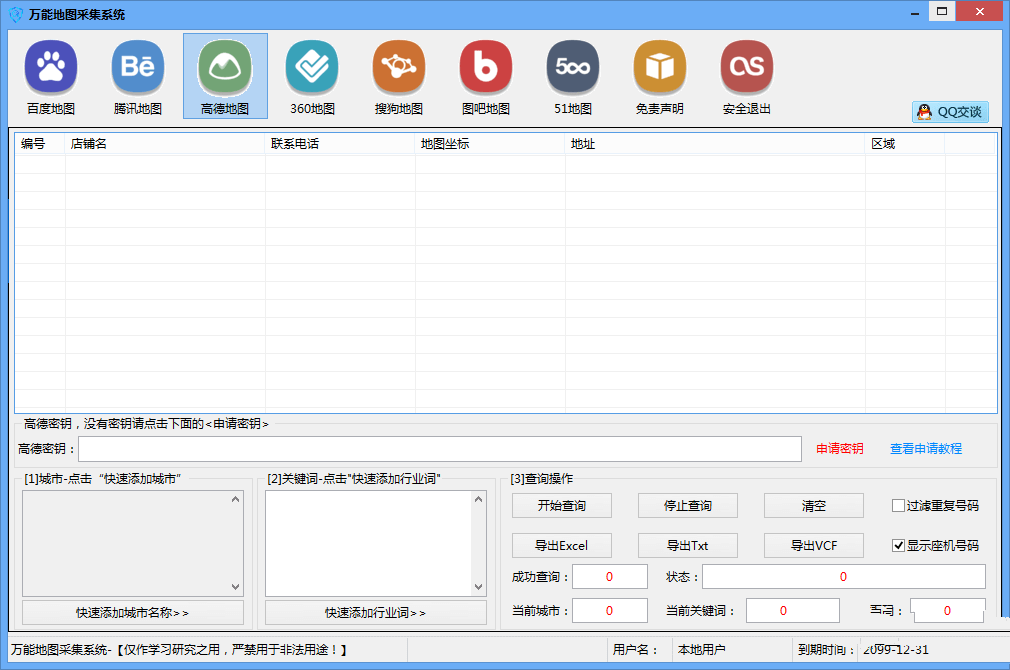
Task: Click 开始查询 button
Action: point(562,506)
